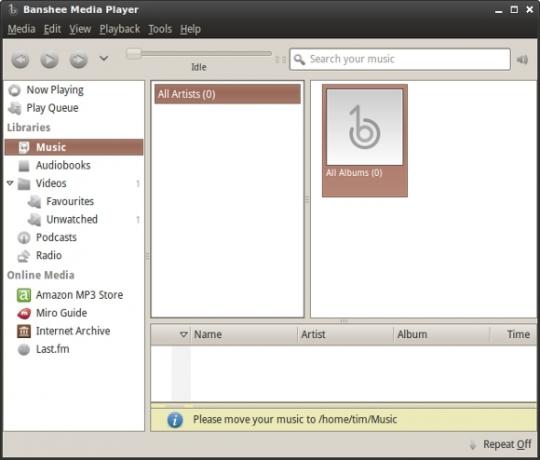Open Radio in sidebar
This screenshot has width=540, height=460.
coord(74,255)
